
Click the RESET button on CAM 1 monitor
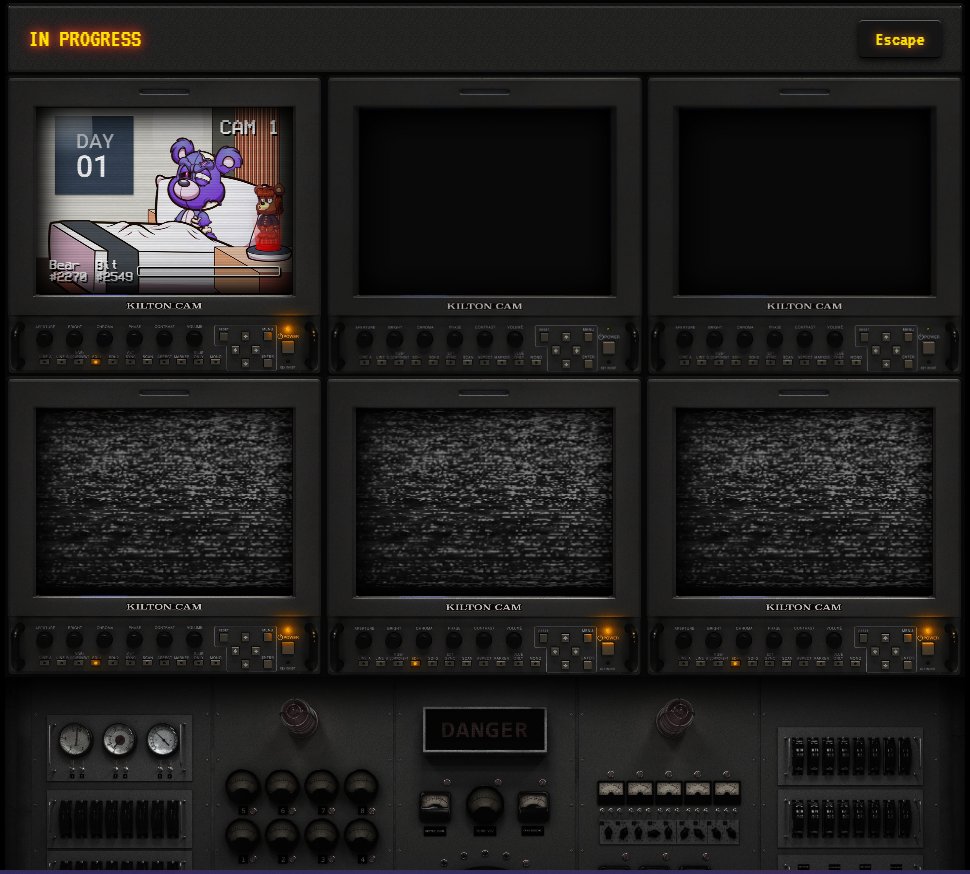point(223,336)
